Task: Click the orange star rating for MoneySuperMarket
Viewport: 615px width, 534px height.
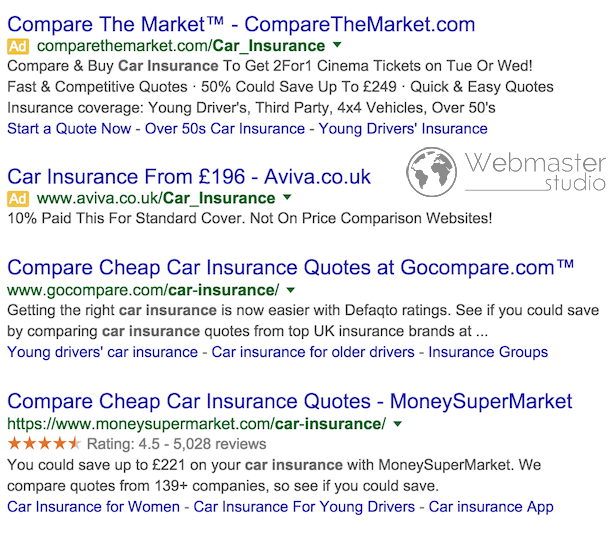Action: (44, 444)
